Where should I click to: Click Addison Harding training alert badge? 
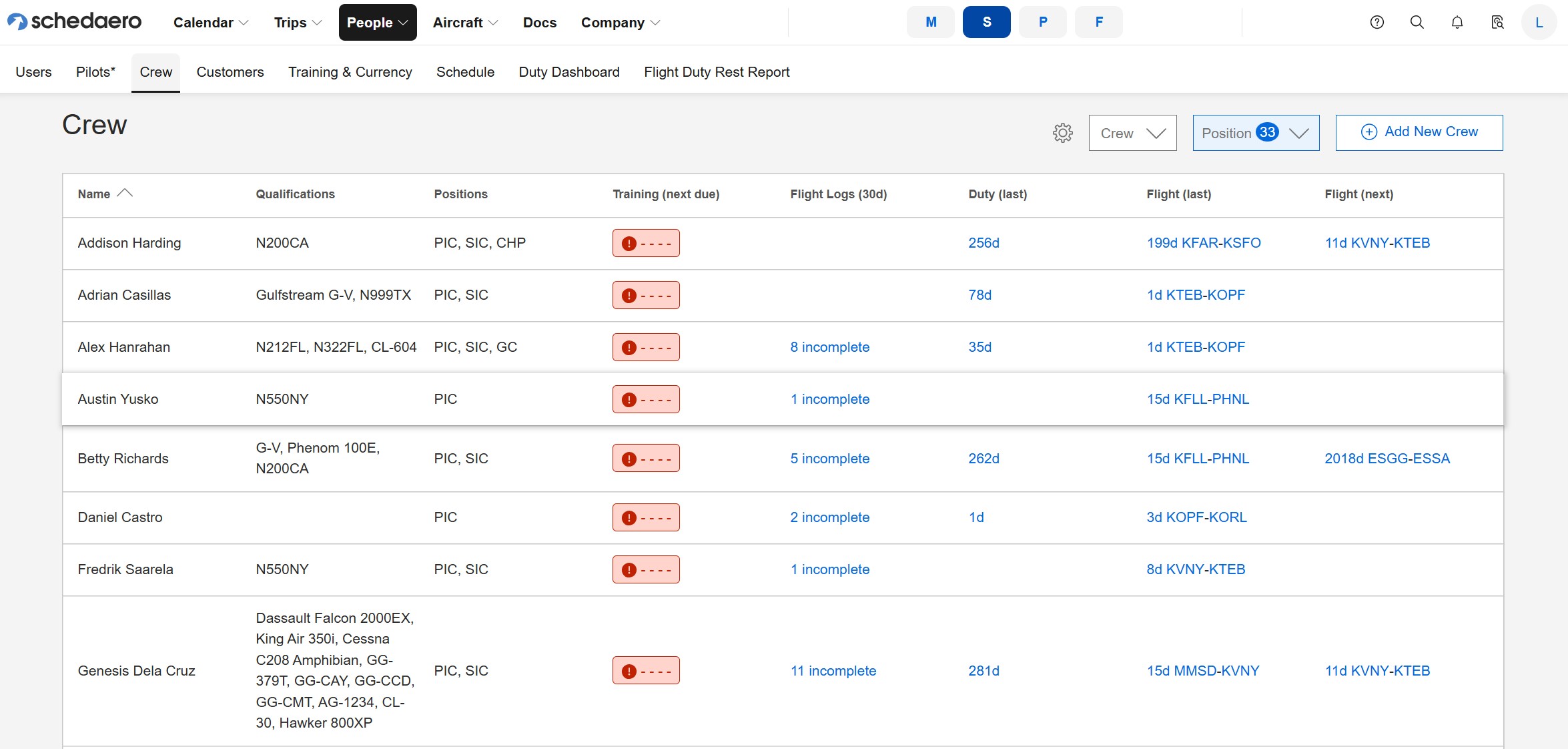[646, 243]
